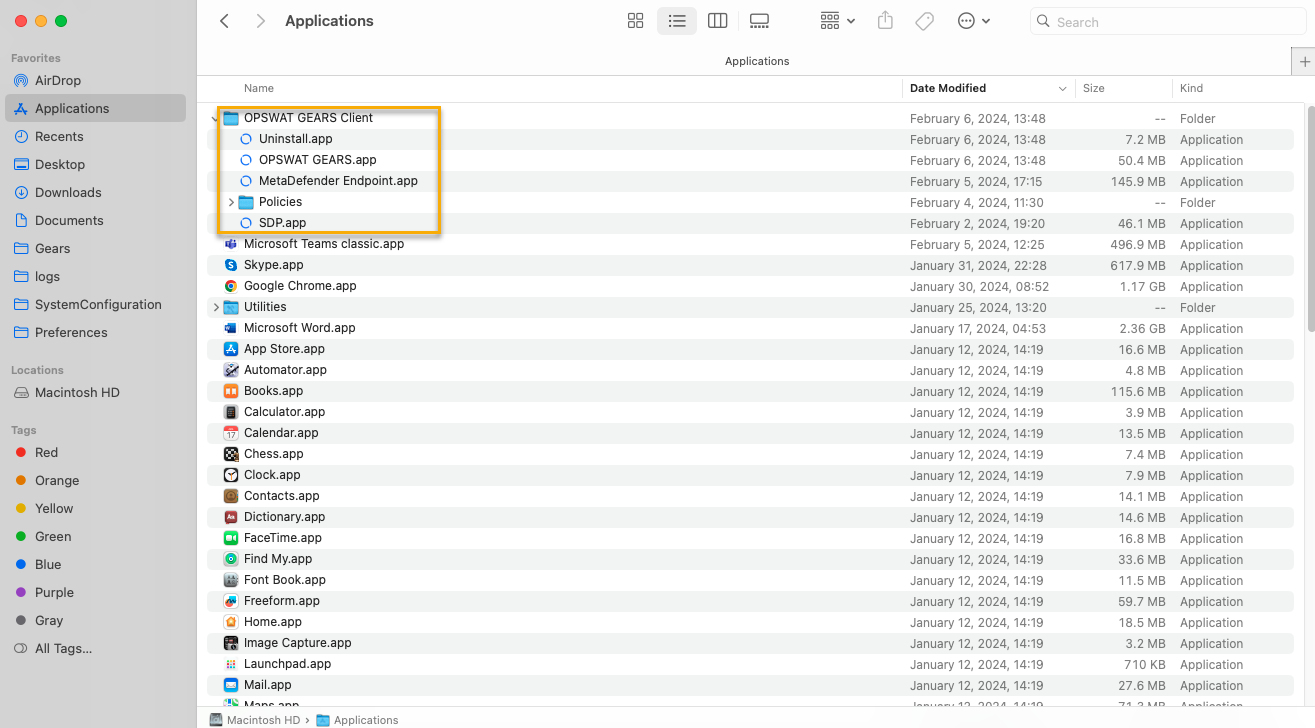Image resolution: width=1315 pixels, height=728 pixels.
Task: Click Macintosh HD in the path bar
Action: click(x=255, y=720)
